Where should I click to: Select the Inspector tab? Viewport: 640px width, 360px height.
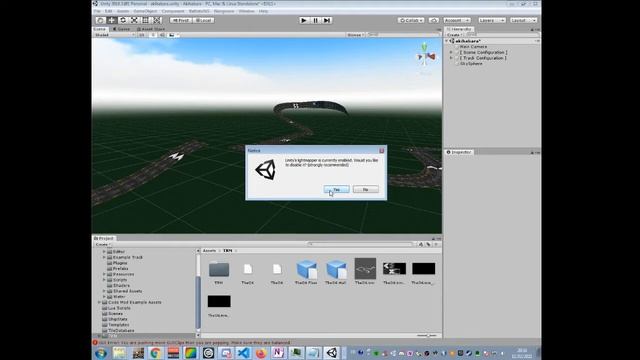[x=460, y=152]
